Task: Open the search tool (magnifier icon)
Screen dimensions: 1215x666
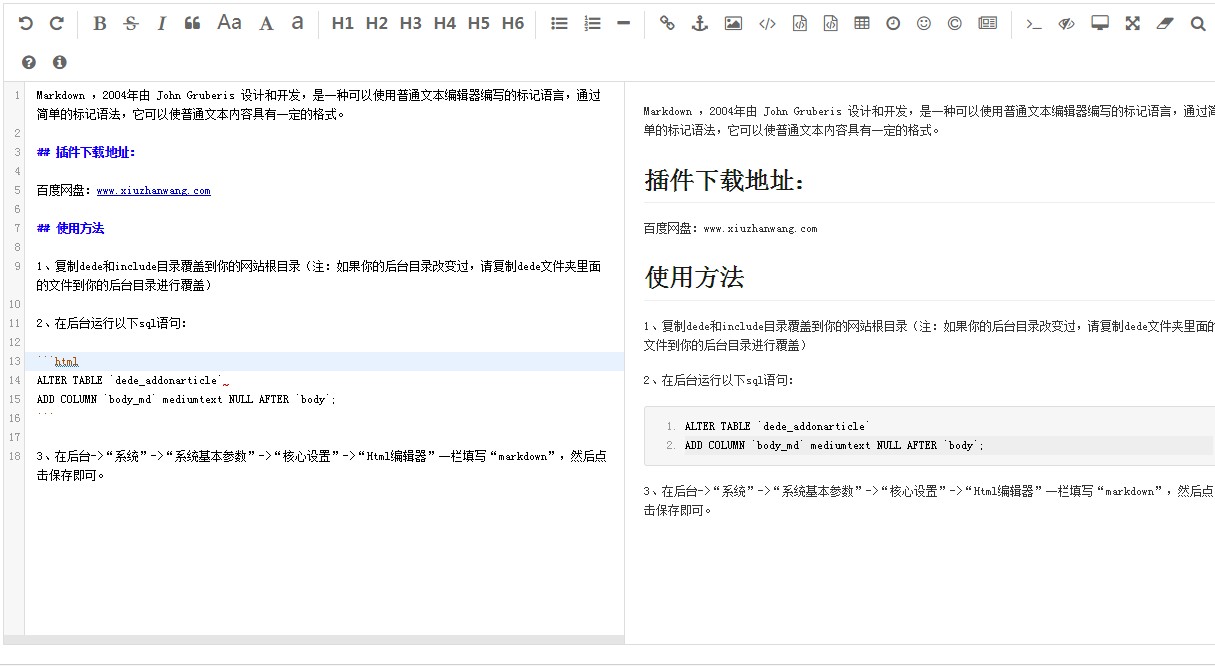Action: tap(1198, 23)
